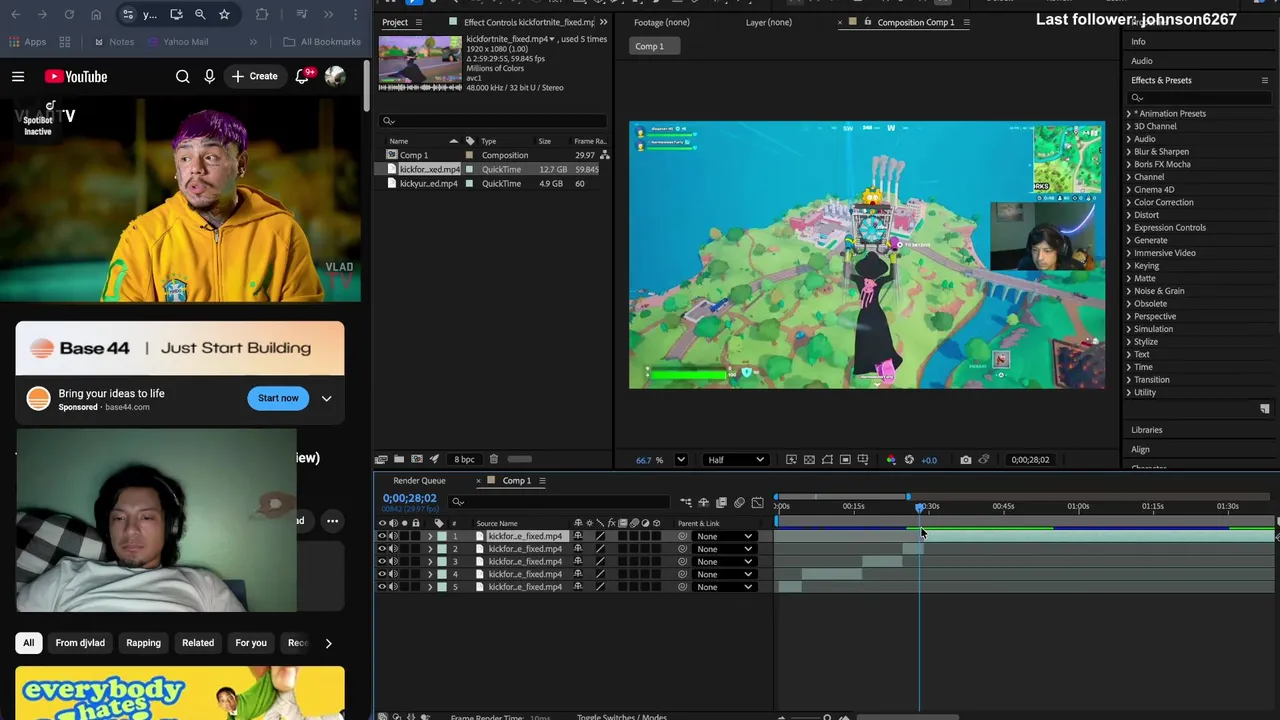The width and height of the screenshot is (1280, 720).
Task: Click the browser reload button
Action: click(69, 14)
